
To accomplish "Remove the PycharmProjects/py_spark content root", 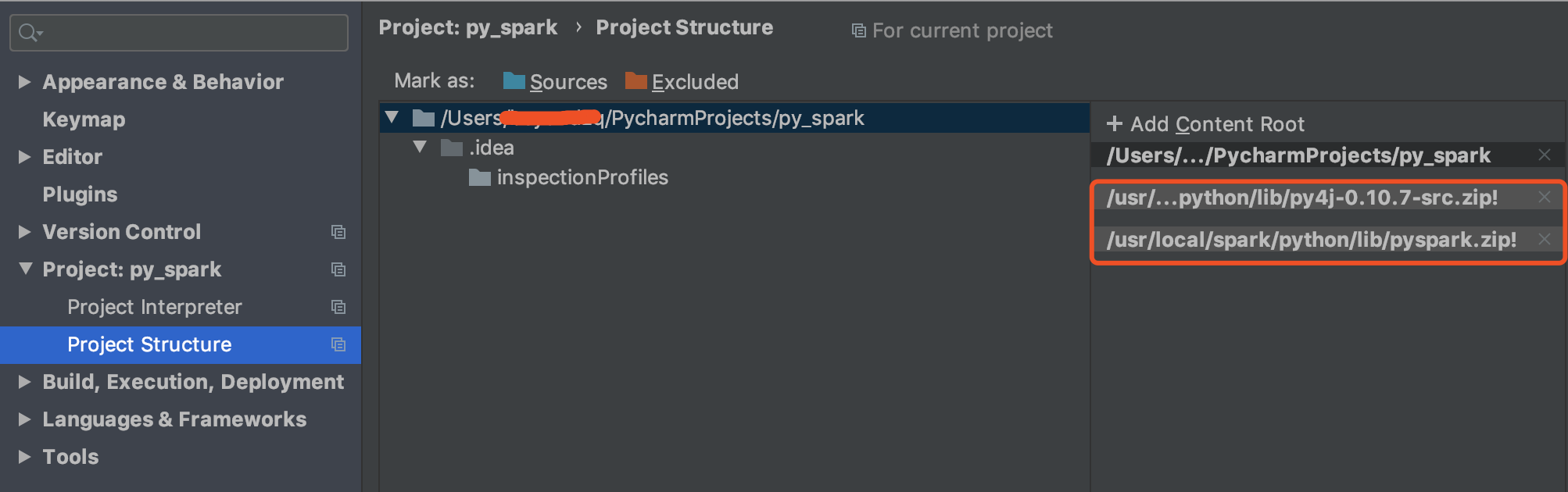I will coord(1544,155).
